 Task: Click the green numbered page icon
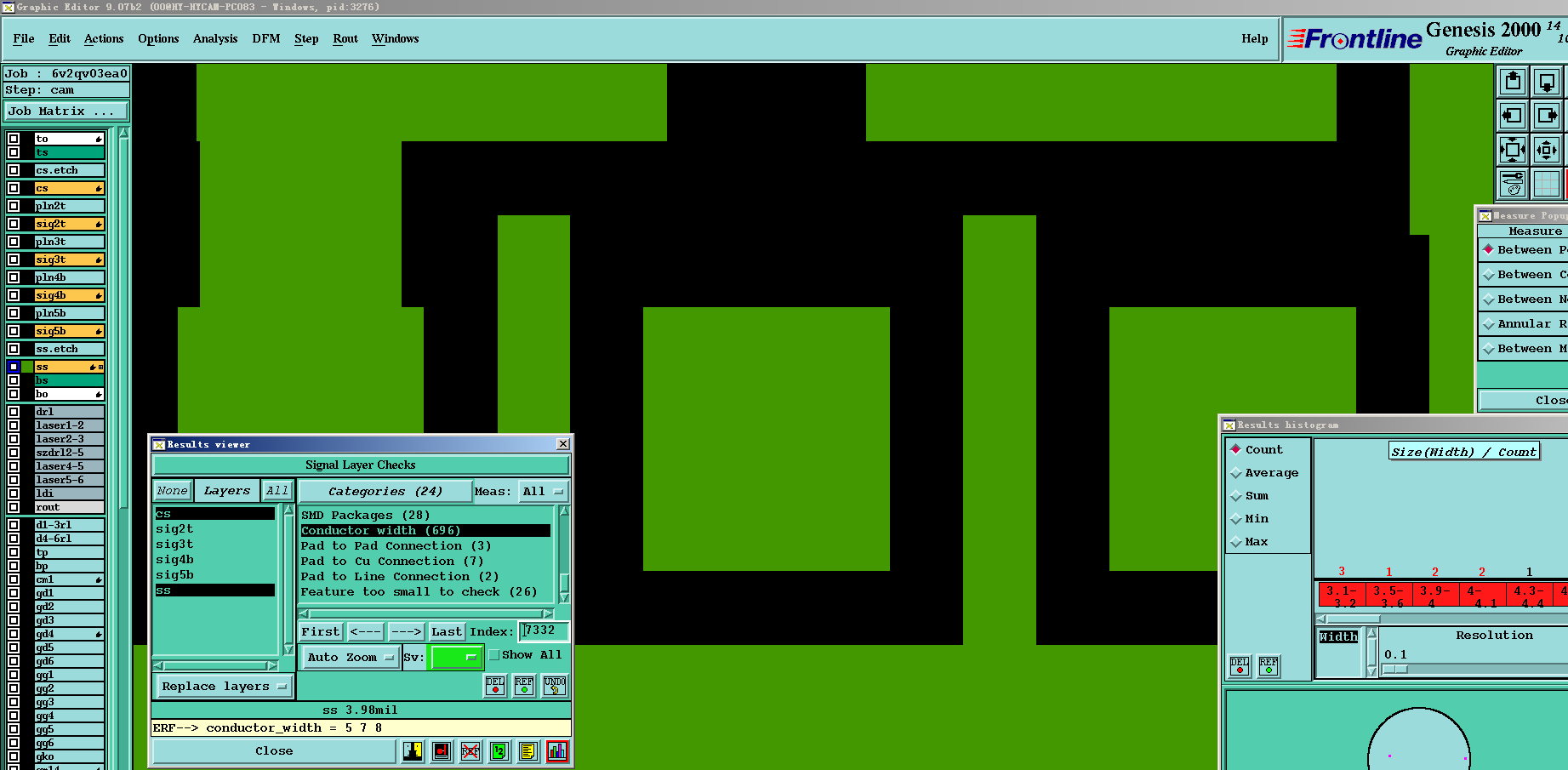(x=499, y=751)
